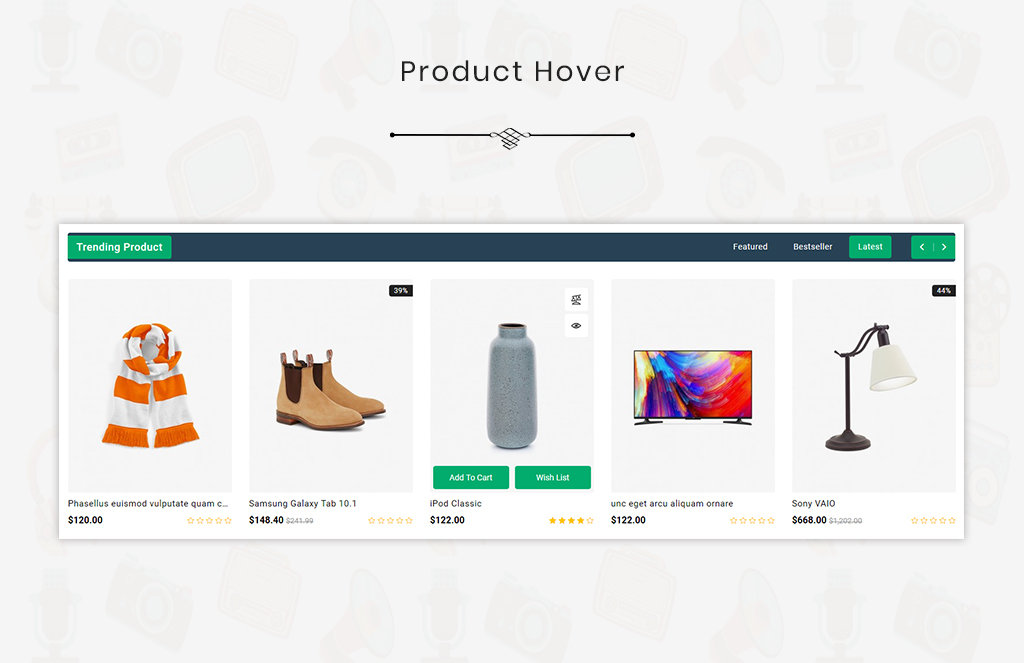Click the compare scales icon on vase
1024x663 pixels.
pos(576,300)
